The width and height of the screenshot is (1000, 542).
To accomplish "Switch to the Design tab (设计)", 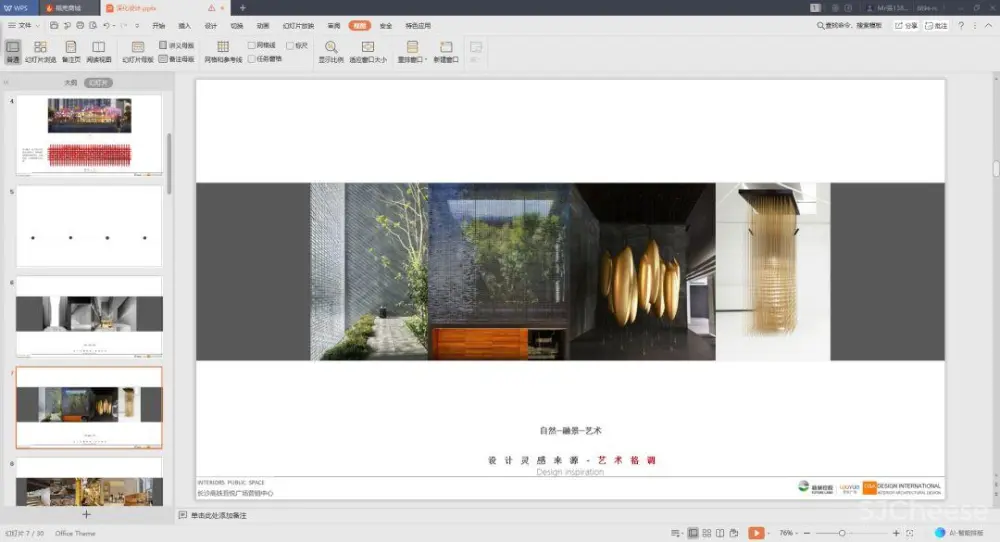I will (210, 25).
